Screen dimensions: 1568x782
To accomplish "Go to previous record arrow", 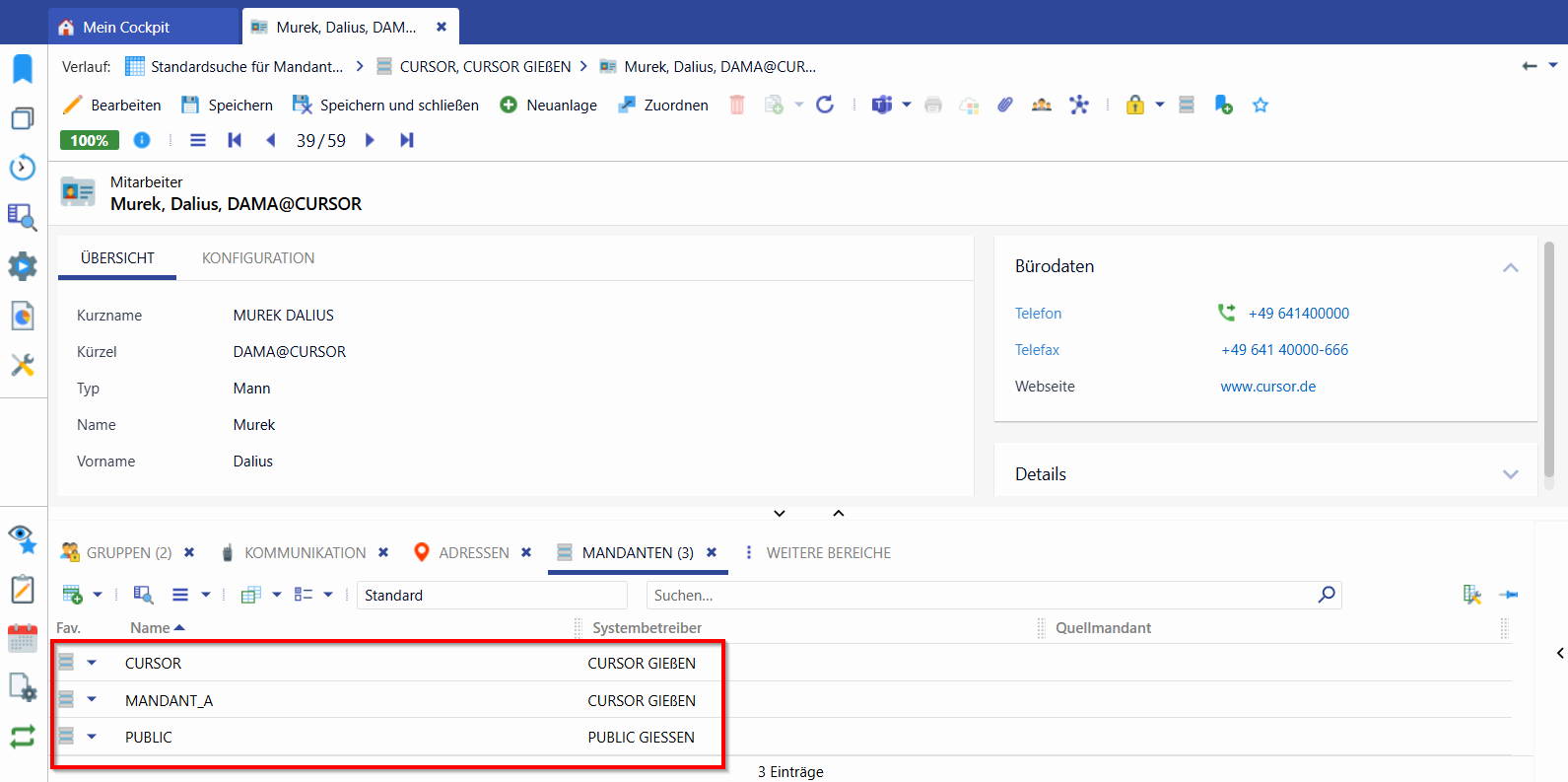I will pos(271,140).
